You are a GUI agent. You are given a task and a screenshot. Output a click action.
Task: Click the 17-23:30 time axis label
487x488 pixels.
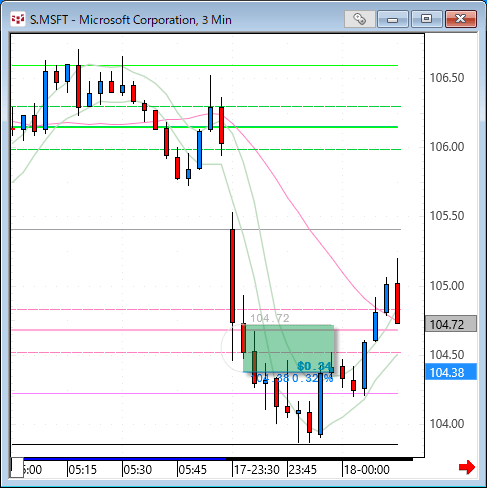coord(256,470)
